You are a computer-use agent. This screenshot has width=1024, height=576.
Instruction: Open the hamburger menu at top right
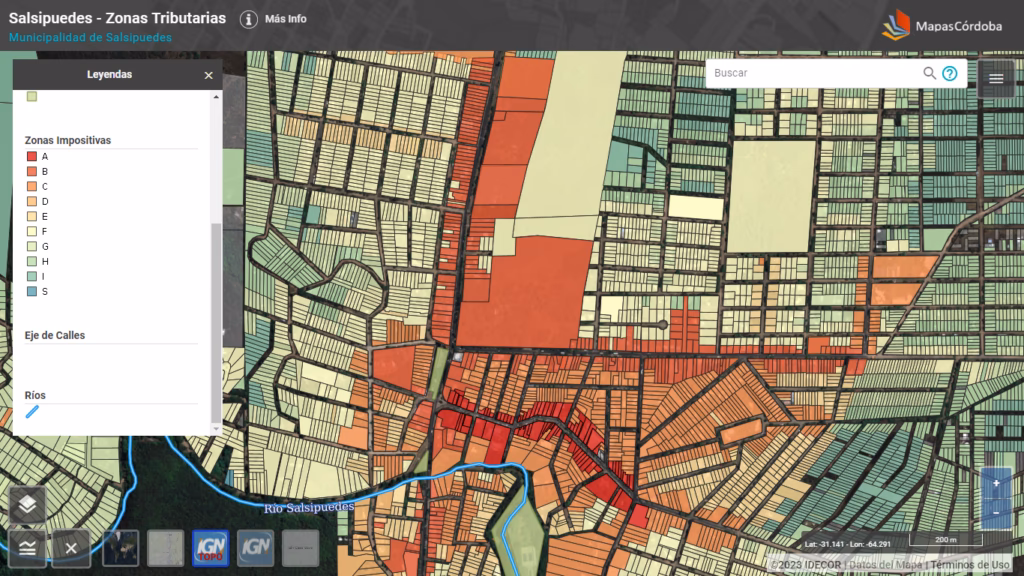point(996,78)
